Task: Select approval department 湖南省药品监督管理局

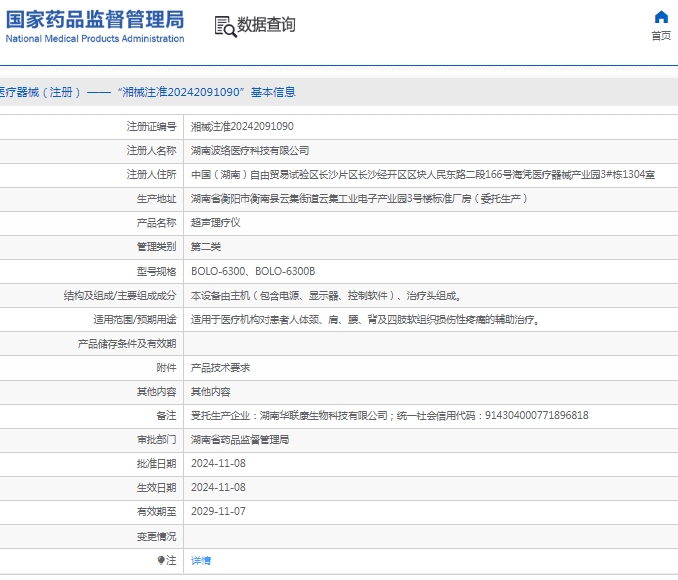Action: pyautogui.click(x=240, y=440)
